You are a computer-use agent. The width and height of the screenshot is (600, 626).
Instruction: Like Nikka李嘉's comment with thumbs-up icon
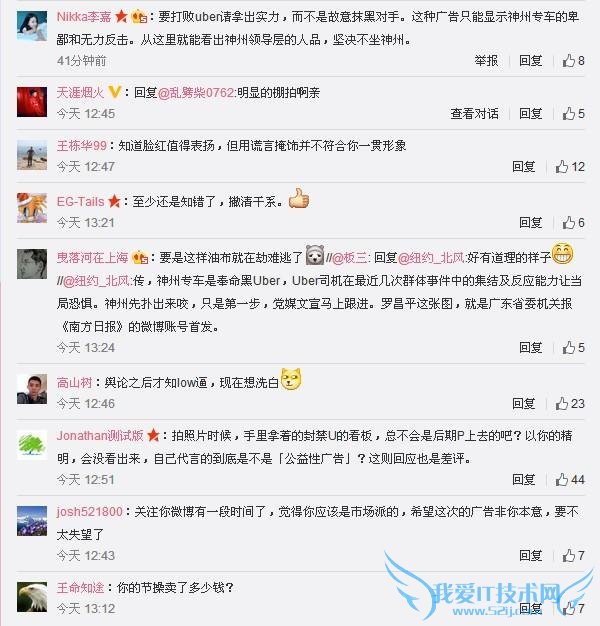click(568, 61)
